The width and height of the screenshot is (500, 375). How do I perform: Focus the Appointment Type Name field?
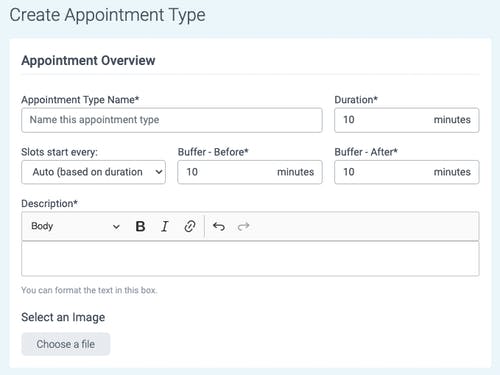click(172, 120)
